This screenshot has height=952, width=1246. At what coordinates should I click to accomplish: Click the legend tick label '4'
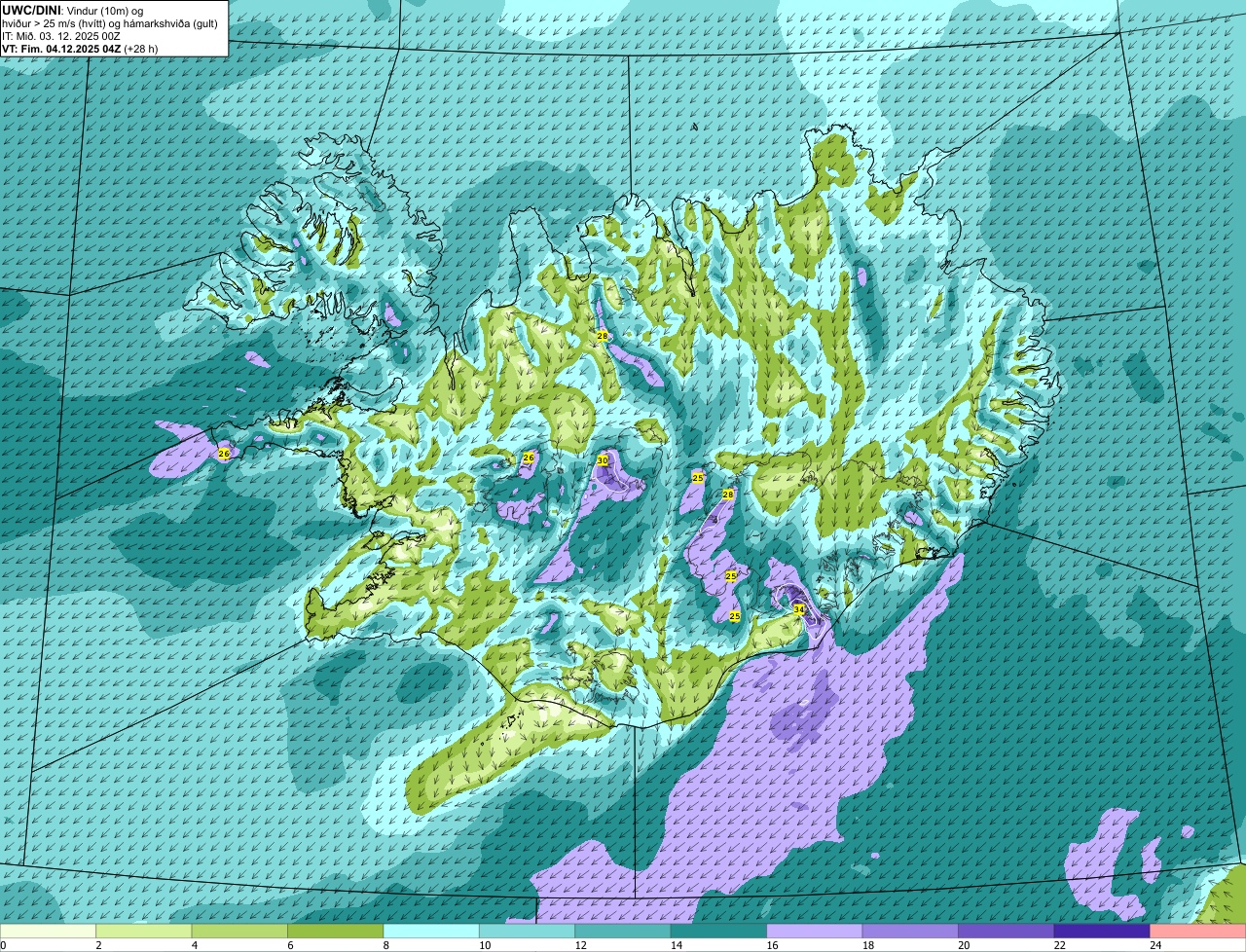point(194,945)
